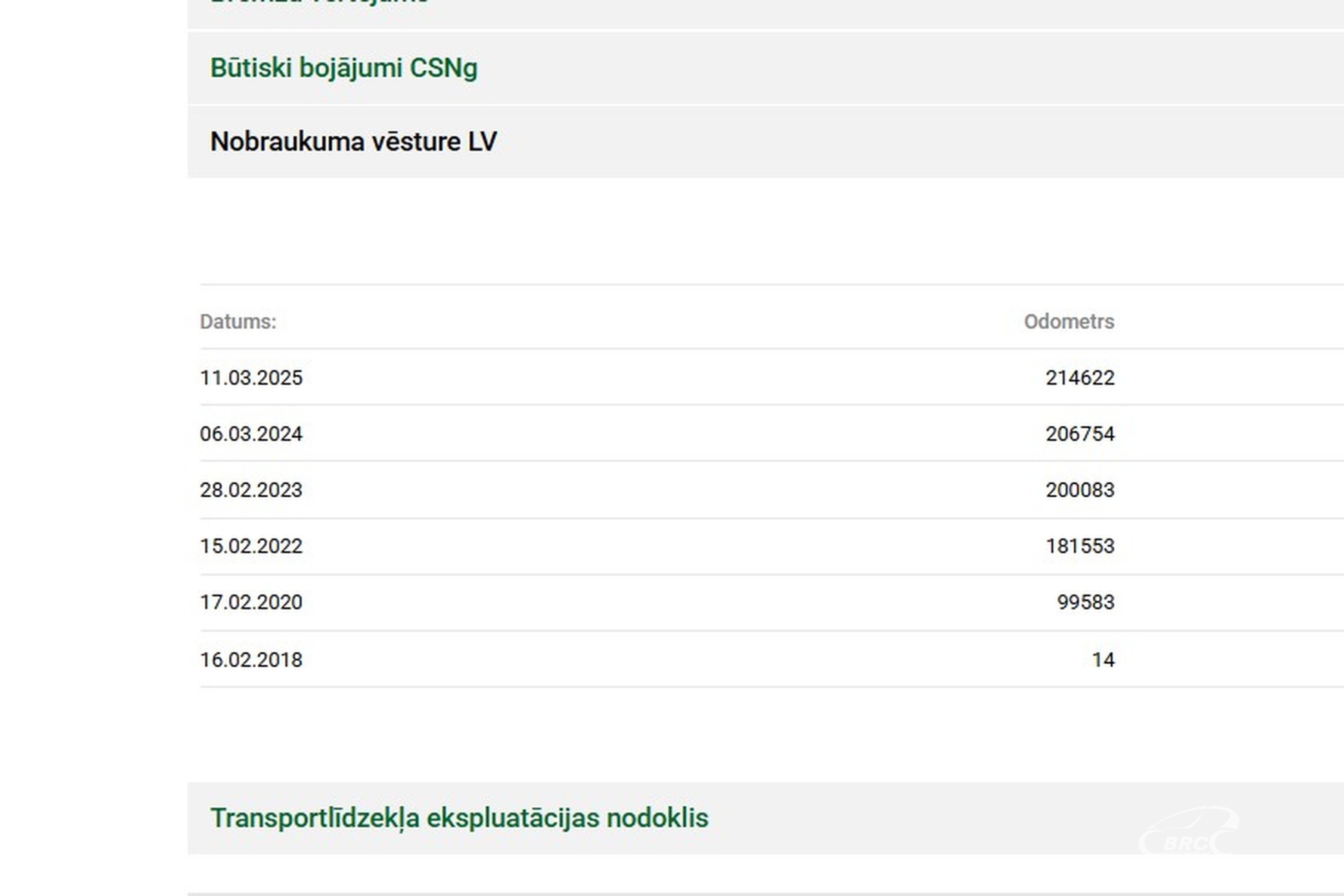Click odometer value 206754

click(x=1080, y=434)
